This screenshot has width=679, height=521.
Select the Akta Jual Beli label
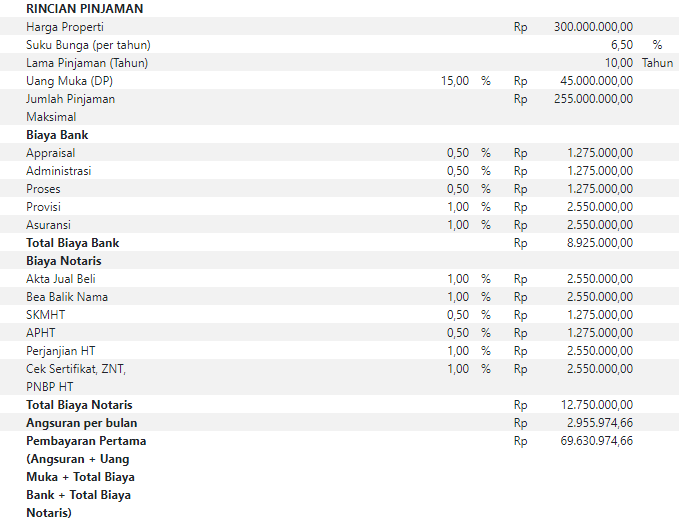[x=61, y=279]
